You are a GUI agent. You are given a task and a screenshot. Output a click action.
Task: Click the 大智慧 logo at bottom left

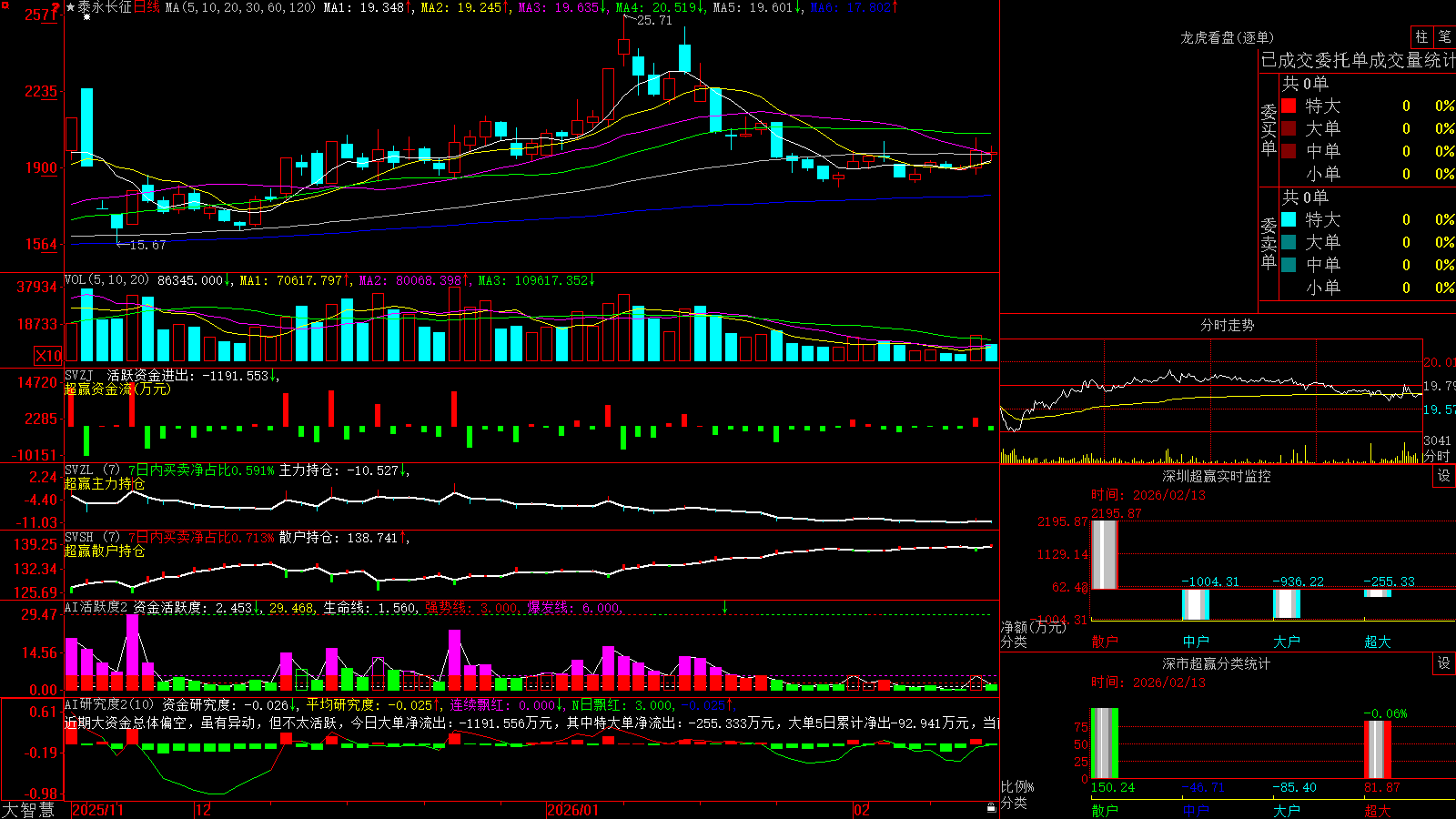coord(28,810)
